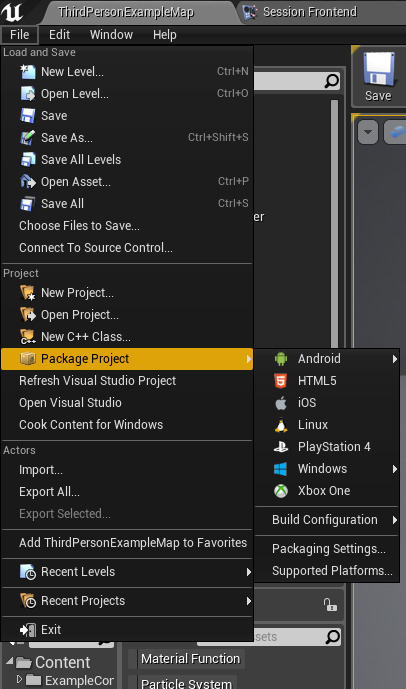Image resolution: width=406 pixels, height=689 pixels.
Task: Expand the Android submenu arrow
Action: tap(395, 359)
